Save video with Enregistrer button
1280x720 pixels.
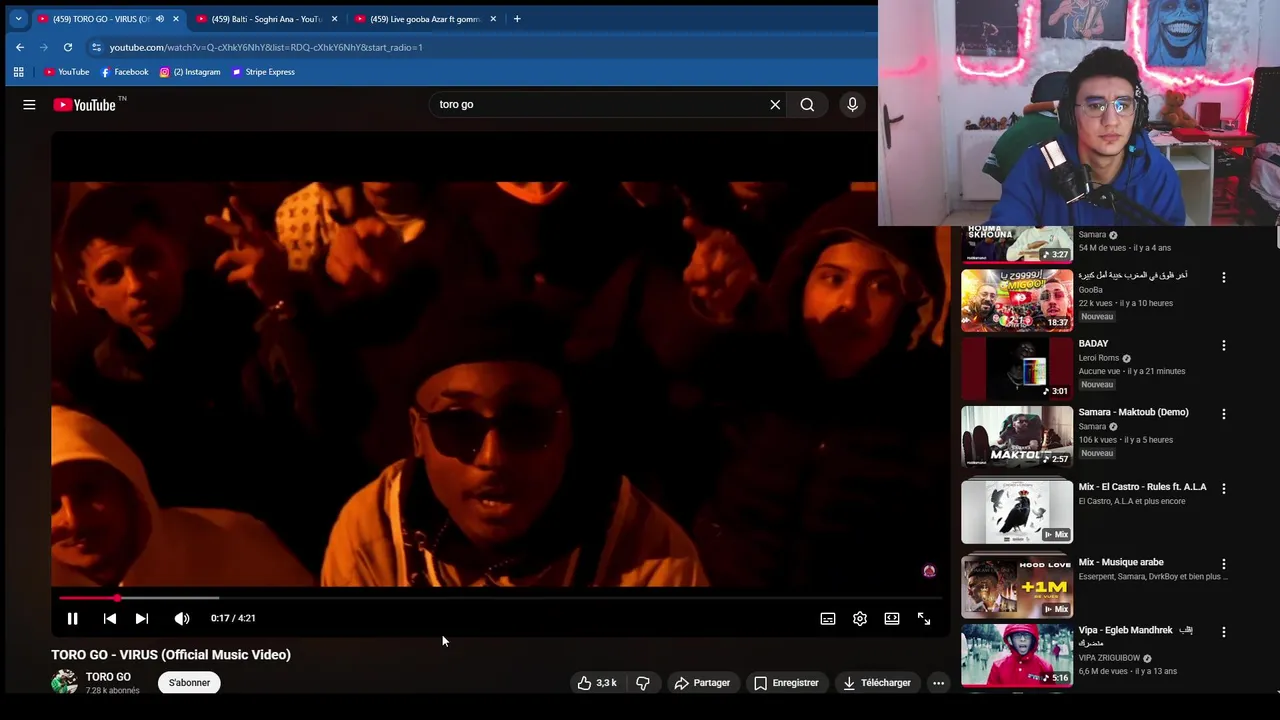786,683
